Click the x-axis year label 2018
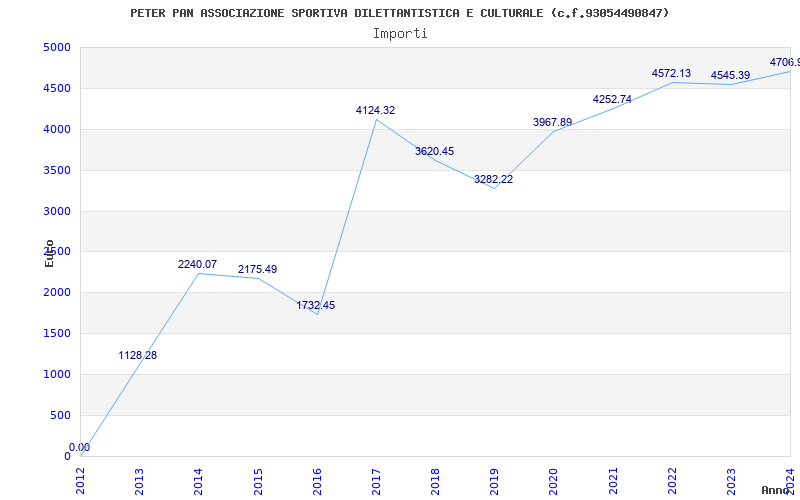The image size is (800, 500). click(x=436, y=481)
